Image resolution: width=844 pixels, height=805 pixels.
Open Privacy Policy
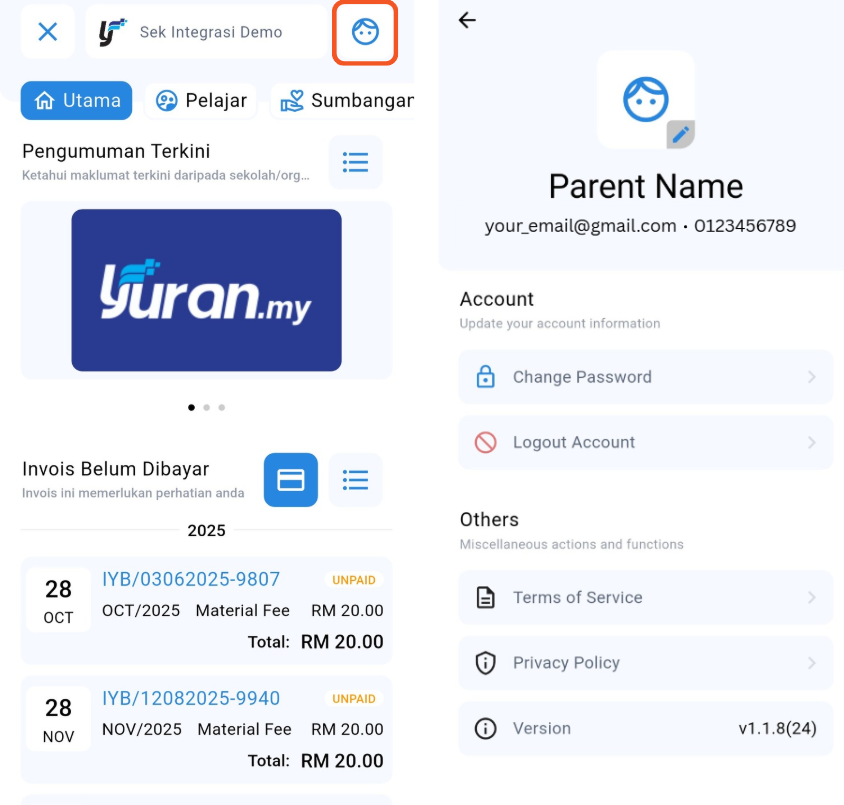tap(645, 662)
